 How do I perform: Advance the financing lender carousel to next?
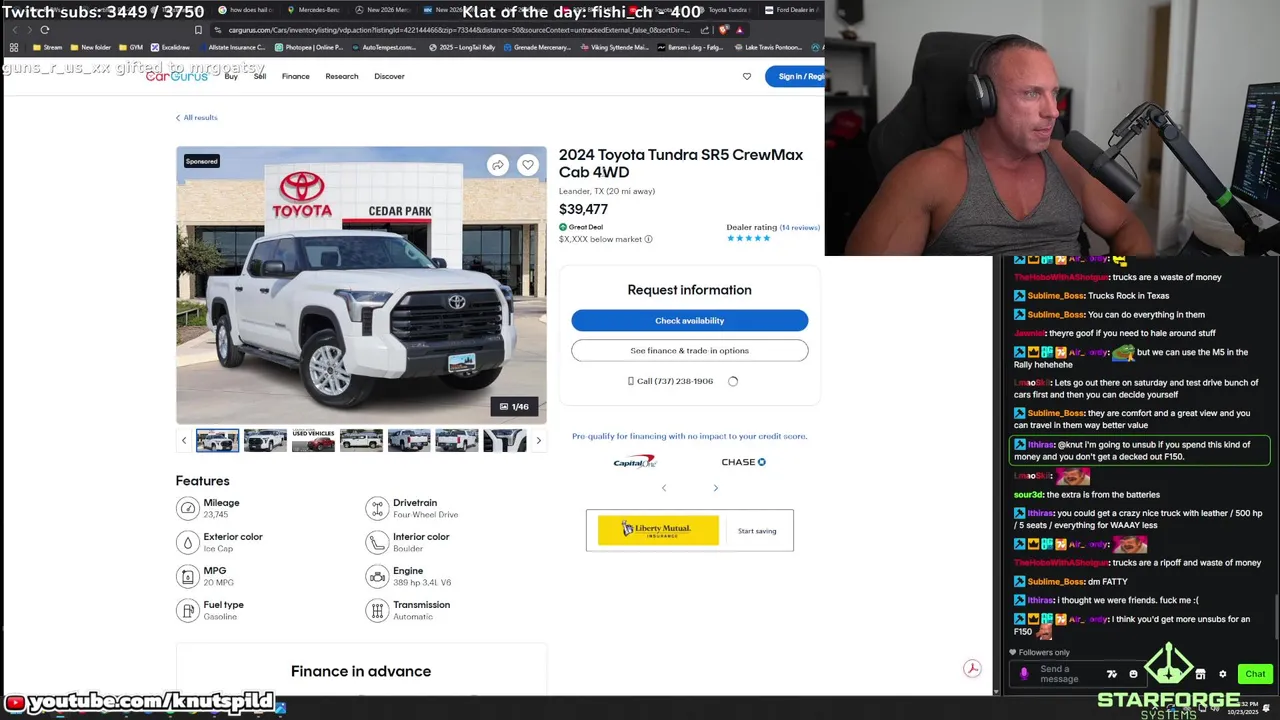point(715,488)
